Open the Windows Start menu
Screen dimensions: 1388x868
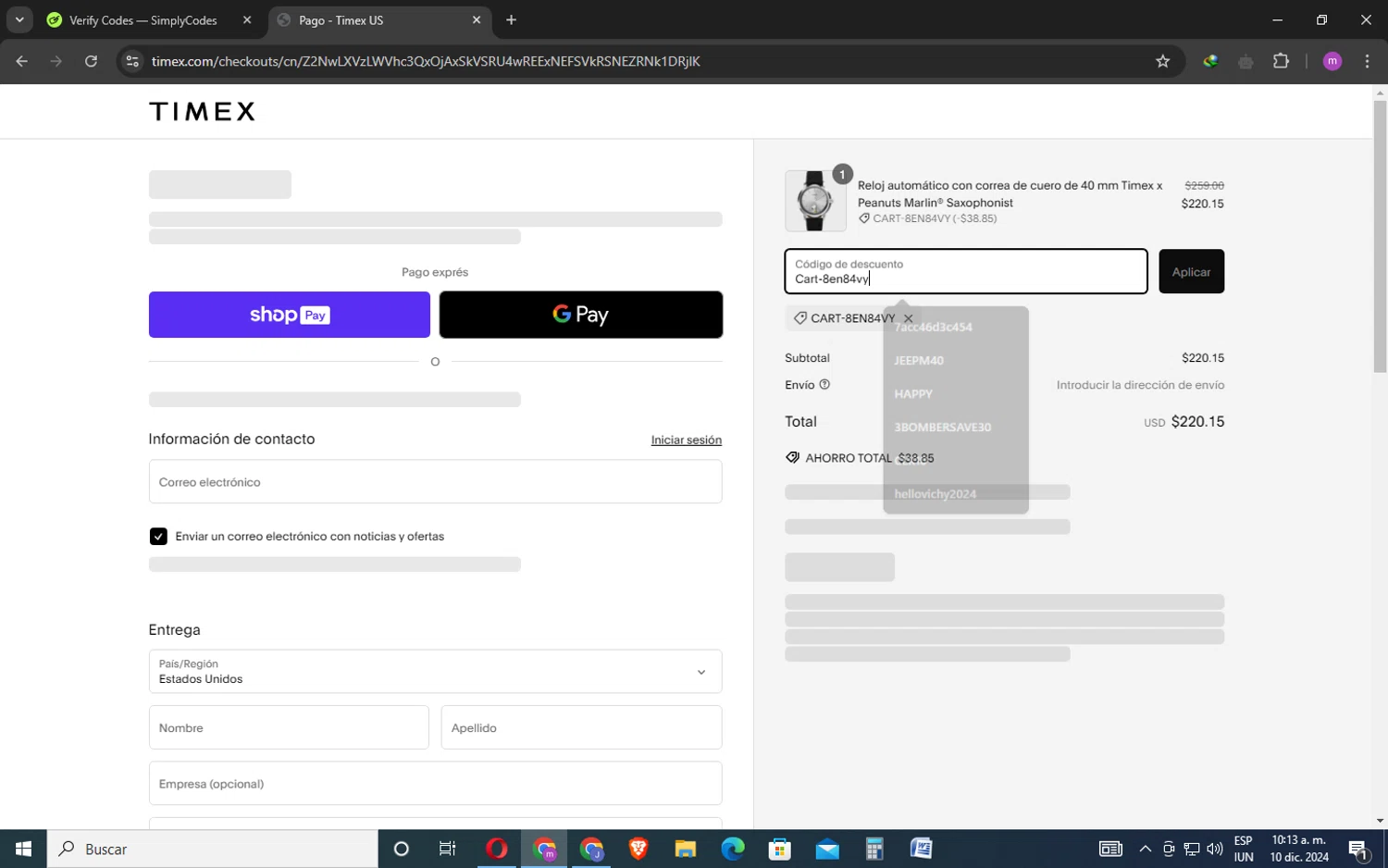(x=23, y=849)
